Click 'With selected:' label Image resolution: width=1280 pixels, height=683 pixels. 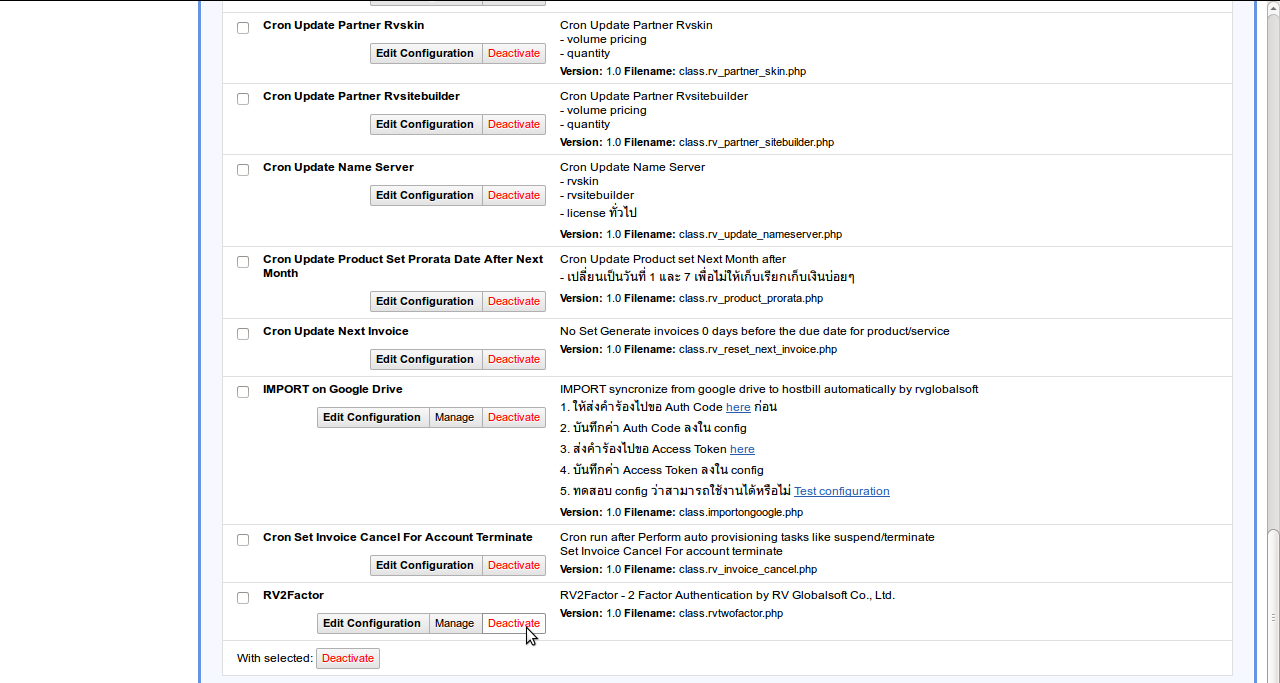click(x=275, y=659)
